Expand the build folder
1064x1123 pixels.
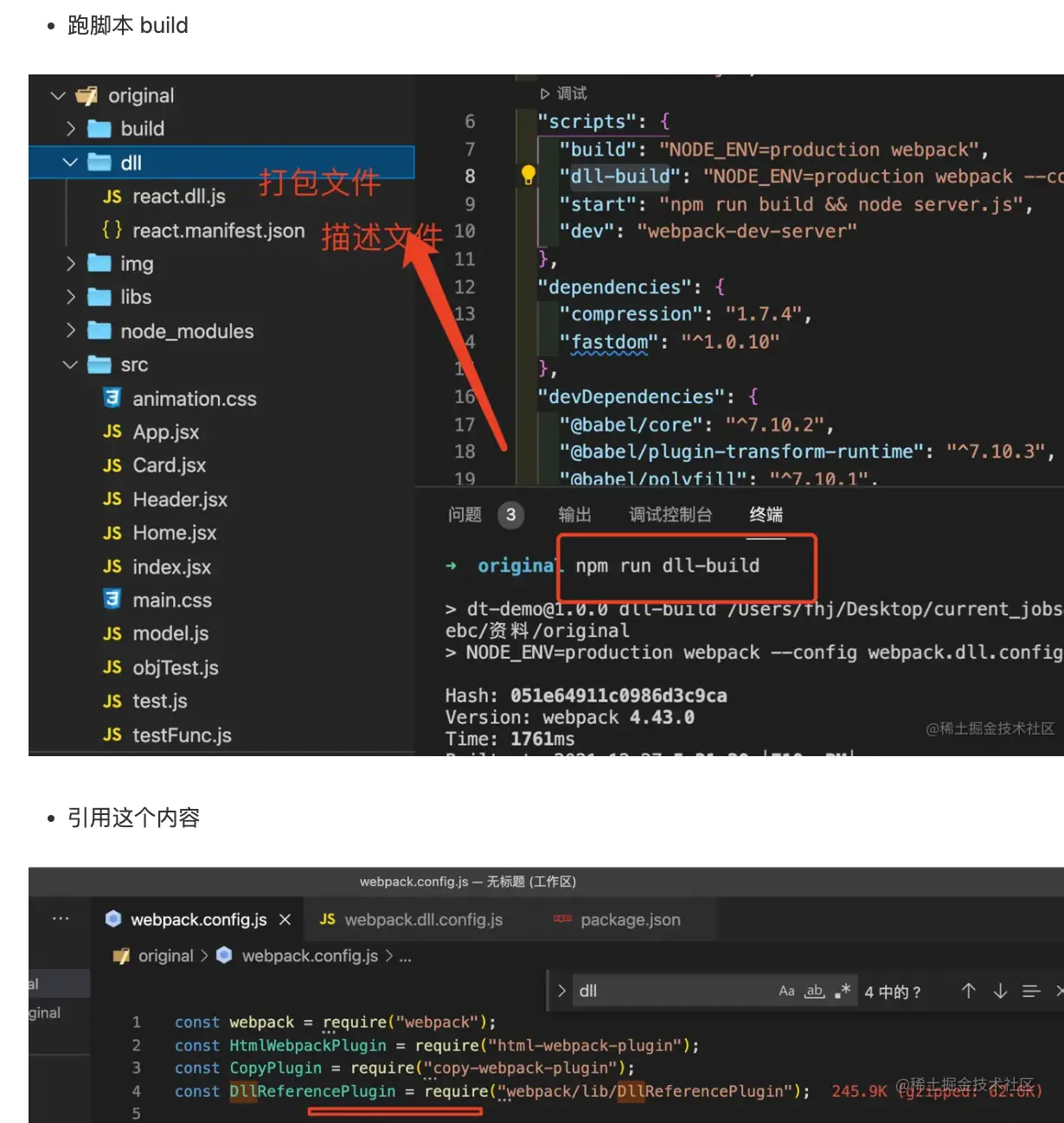click(x=71, y=129)
